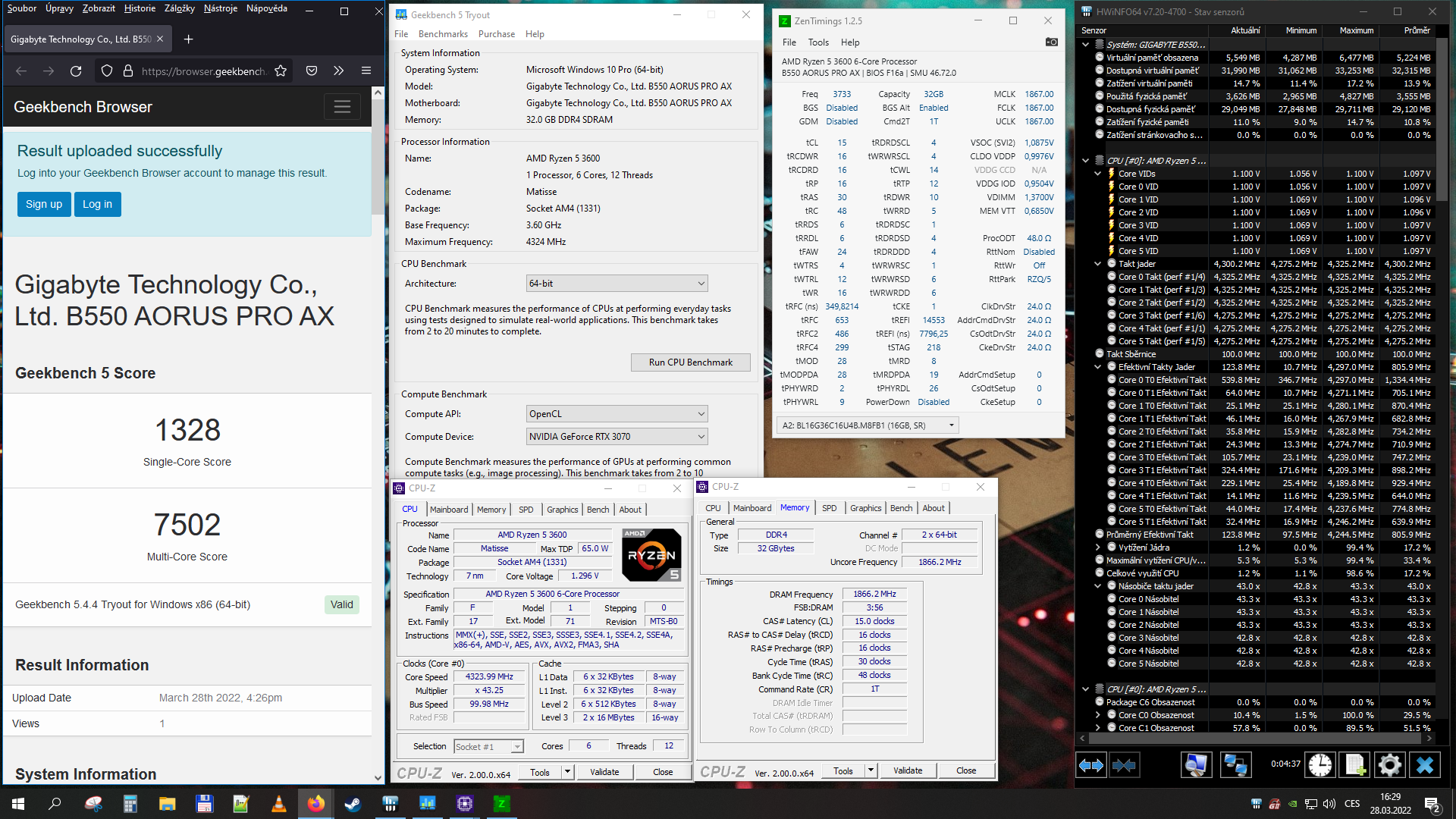Show more Firefox toolbar tools chevron
This screenshot has height=819, width=1456.
point(339,71)
